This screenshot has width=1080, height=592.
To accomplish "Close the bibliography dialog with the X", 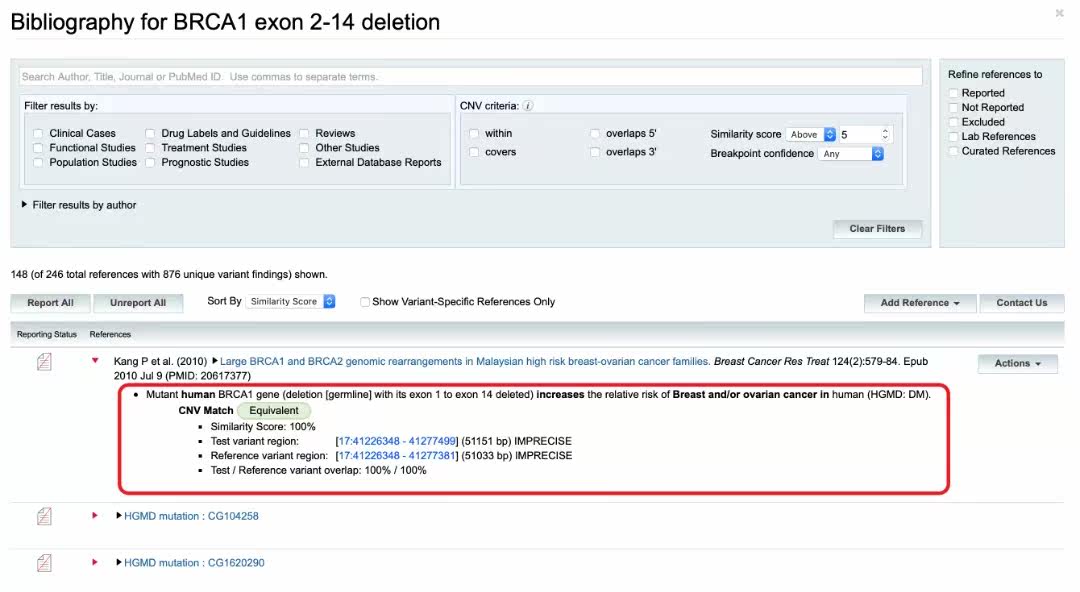I will 1059,13.
